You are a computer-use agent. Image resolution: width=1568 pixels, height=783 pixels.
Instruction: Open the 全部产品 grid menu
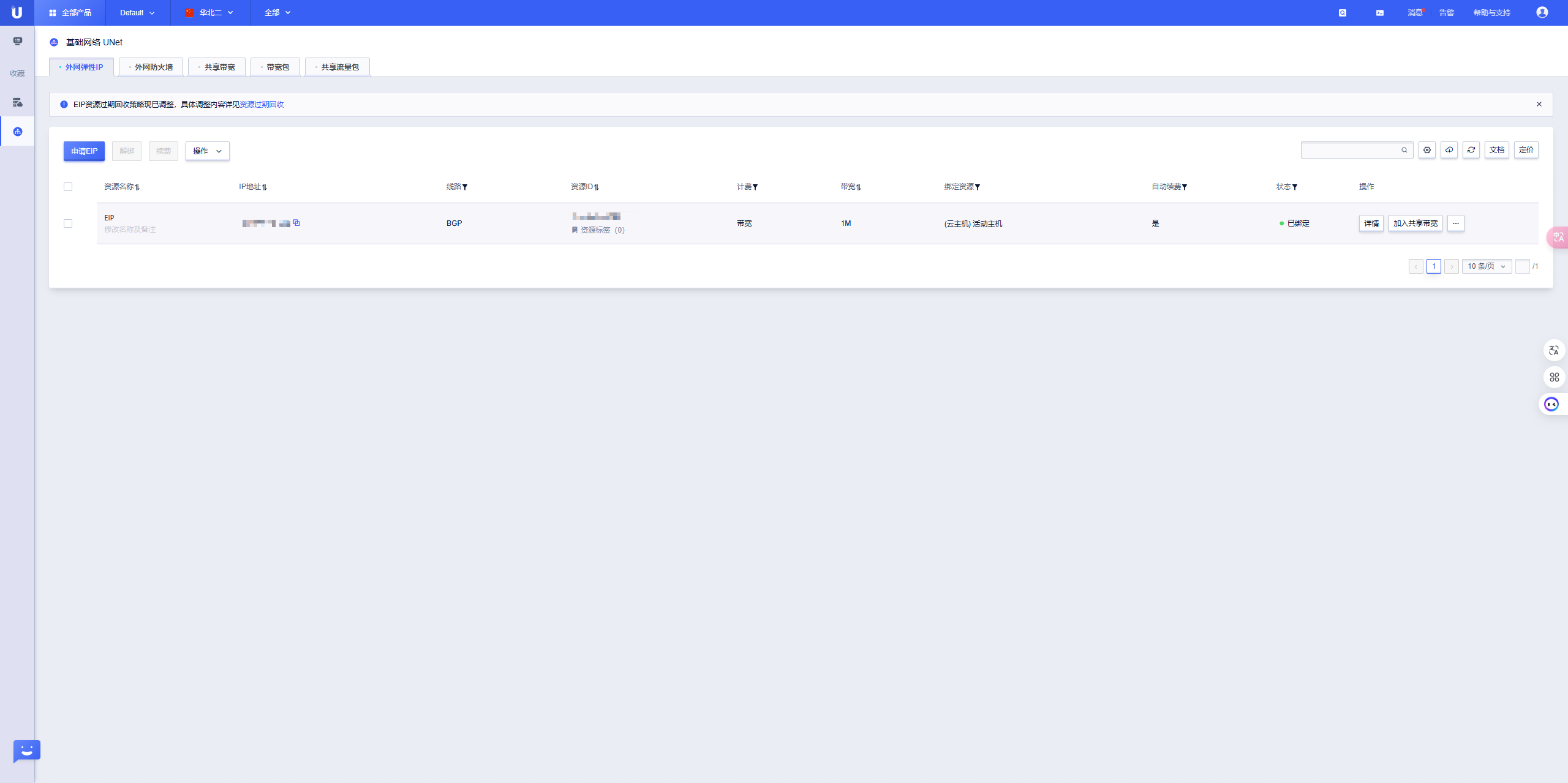click(70, 13)
